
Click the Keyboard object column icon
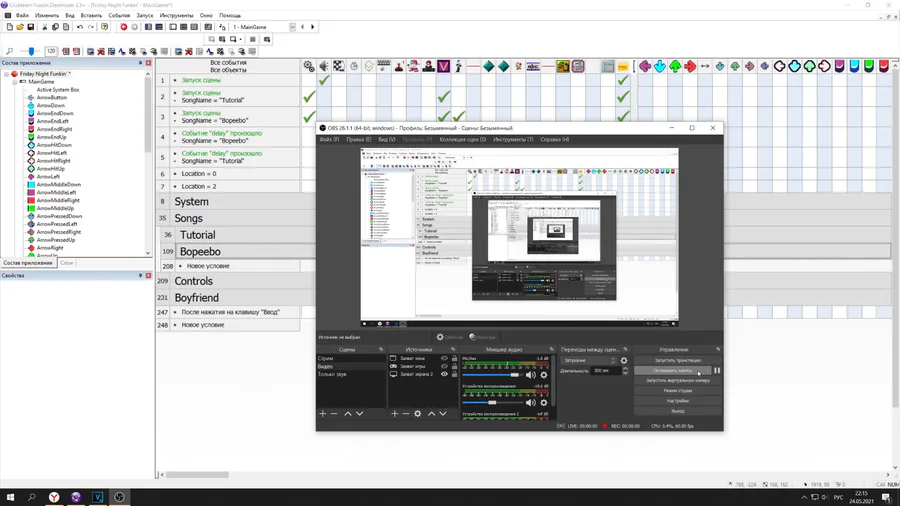(383, 67)
